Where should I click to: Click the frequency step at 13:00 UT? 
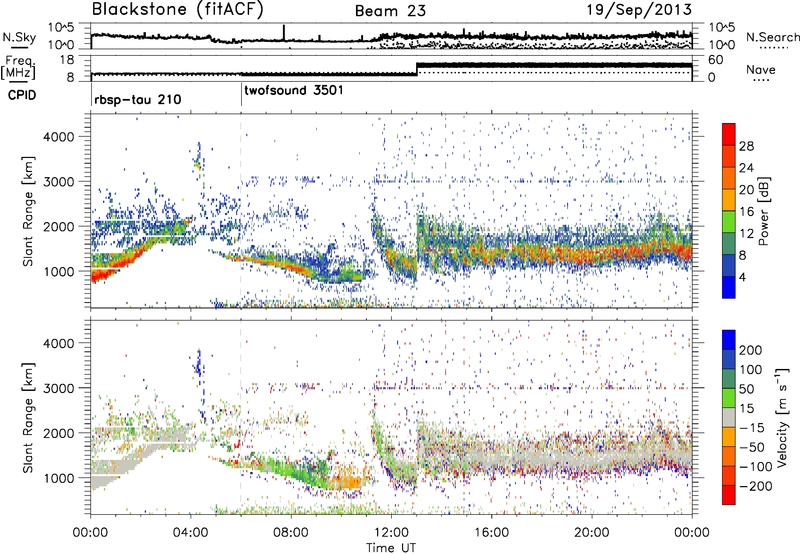(417, 69)
